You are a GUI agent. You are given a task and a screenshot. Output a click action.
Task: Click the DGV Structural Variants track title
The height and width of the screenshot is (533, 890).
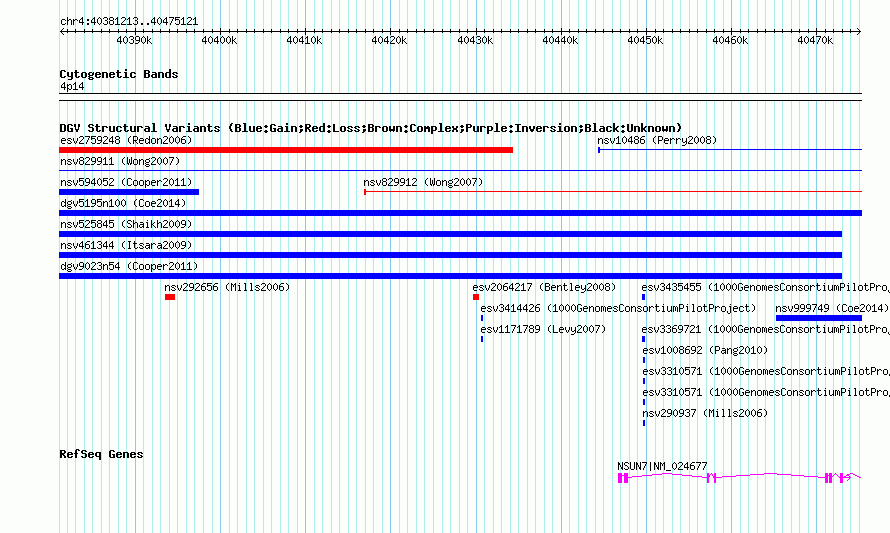(371, 128)
